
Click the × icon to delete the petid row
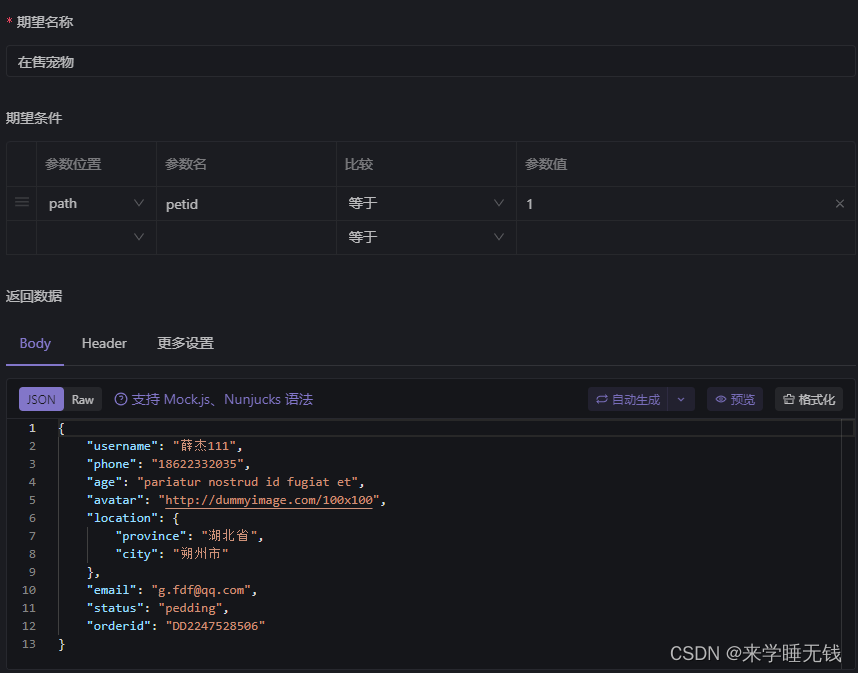pos(840,204)
